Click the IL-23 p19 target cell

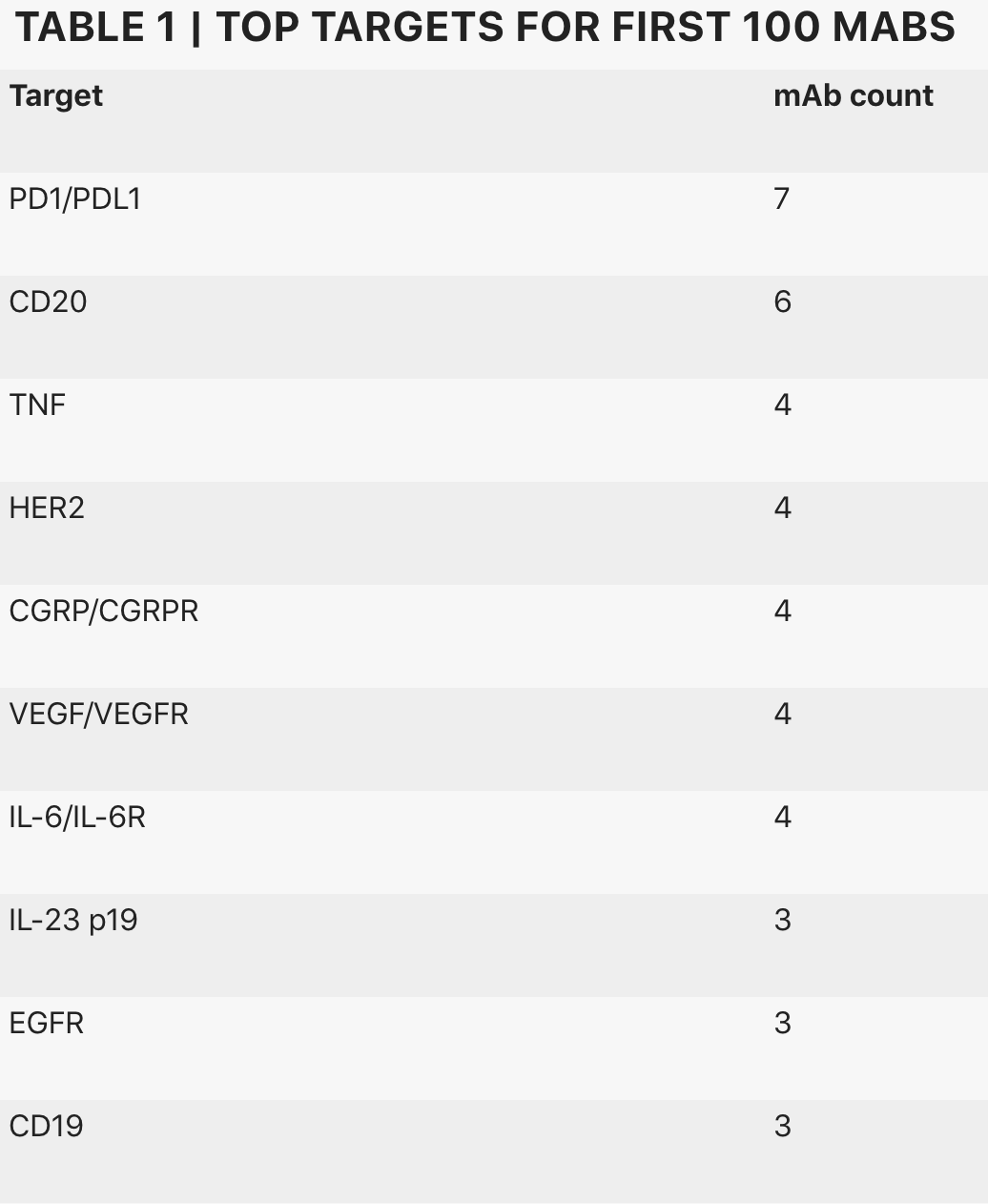pos(73,920)
